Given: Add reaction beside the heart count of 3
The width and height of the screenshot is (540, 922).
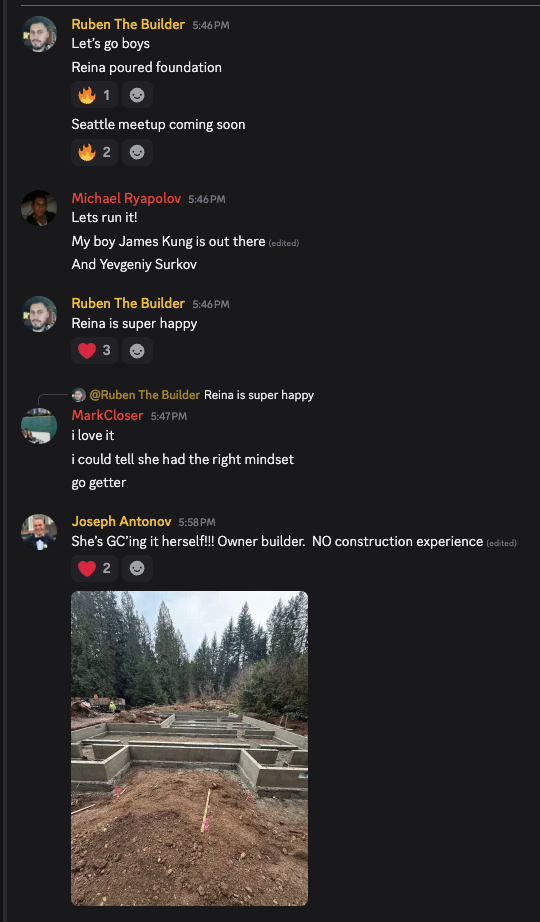Looking at the screenshot, I should (x=137, y=350).
